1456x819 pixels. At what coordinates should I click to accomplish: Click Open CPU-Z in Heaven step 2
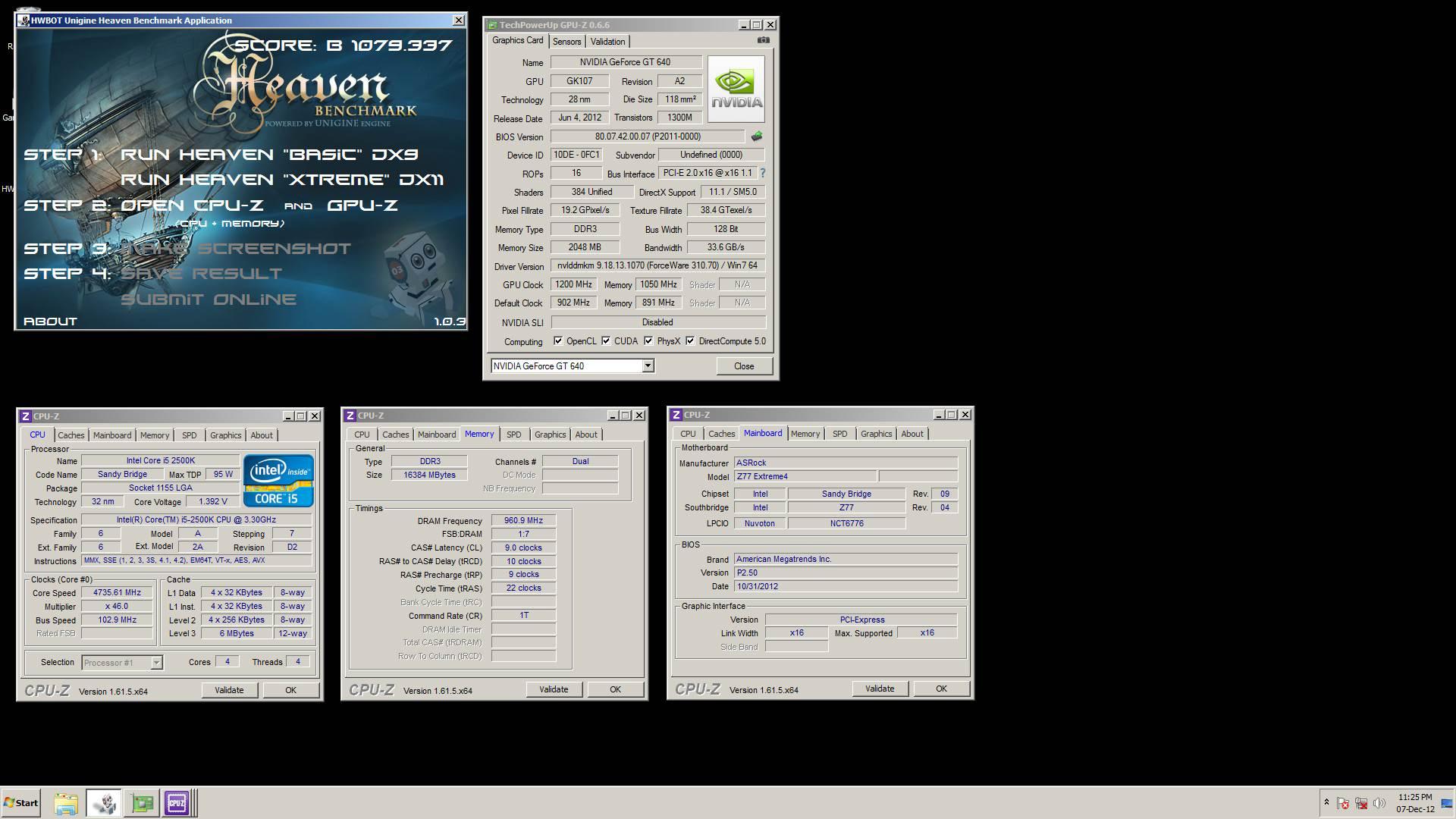[192, 206]
